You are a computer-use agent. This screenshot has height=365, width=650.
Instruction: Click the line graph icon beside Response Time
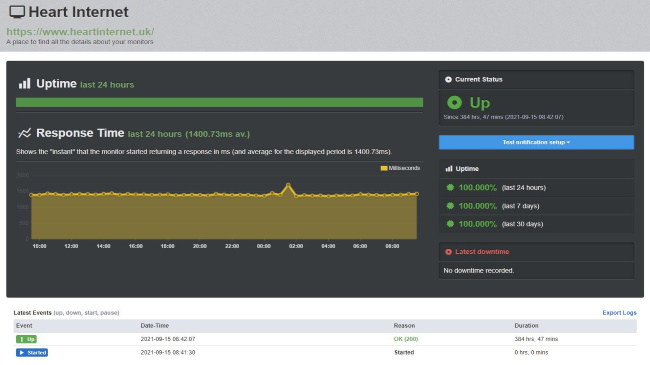coord(24,133)
